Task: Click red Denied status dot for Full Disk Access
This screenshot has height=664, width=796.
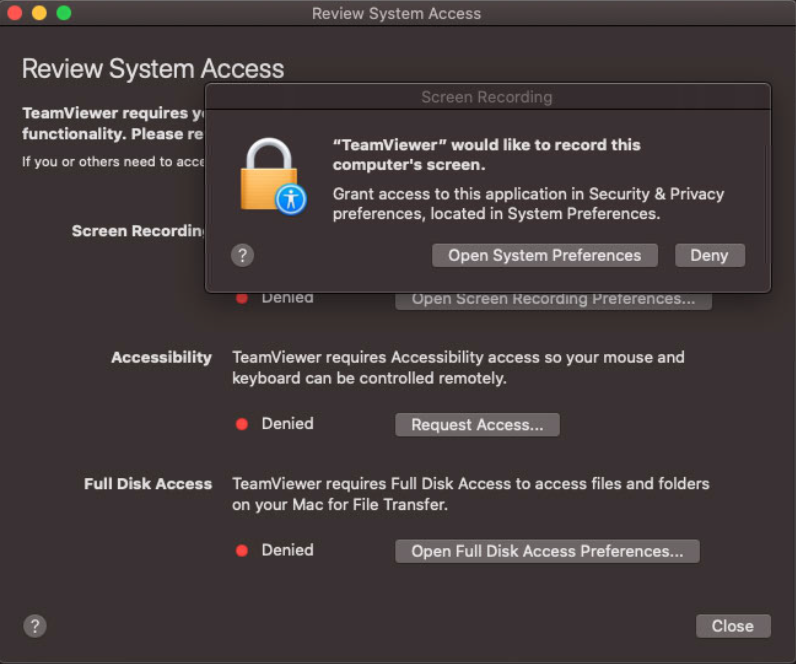Action: (x=242, y=550)
